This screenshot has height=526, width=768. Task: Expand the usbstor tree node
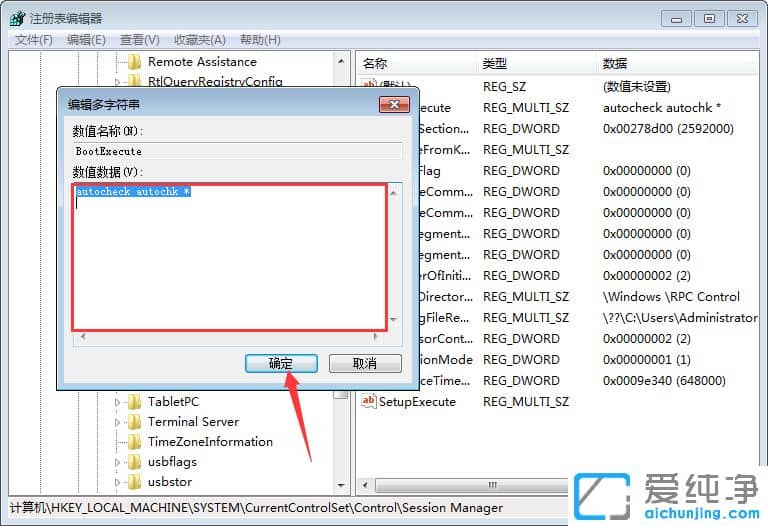pos(117,482)
